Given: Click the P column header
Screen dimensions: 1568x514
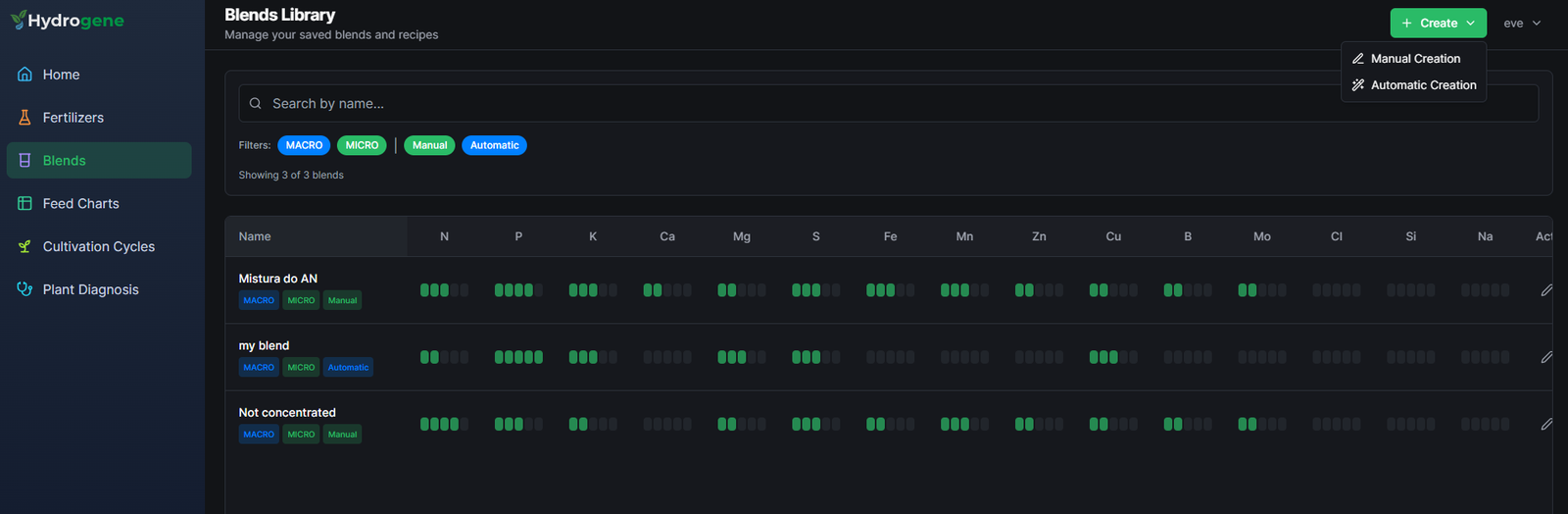Looking at the screenshot, I should click(x=518, y=236).
